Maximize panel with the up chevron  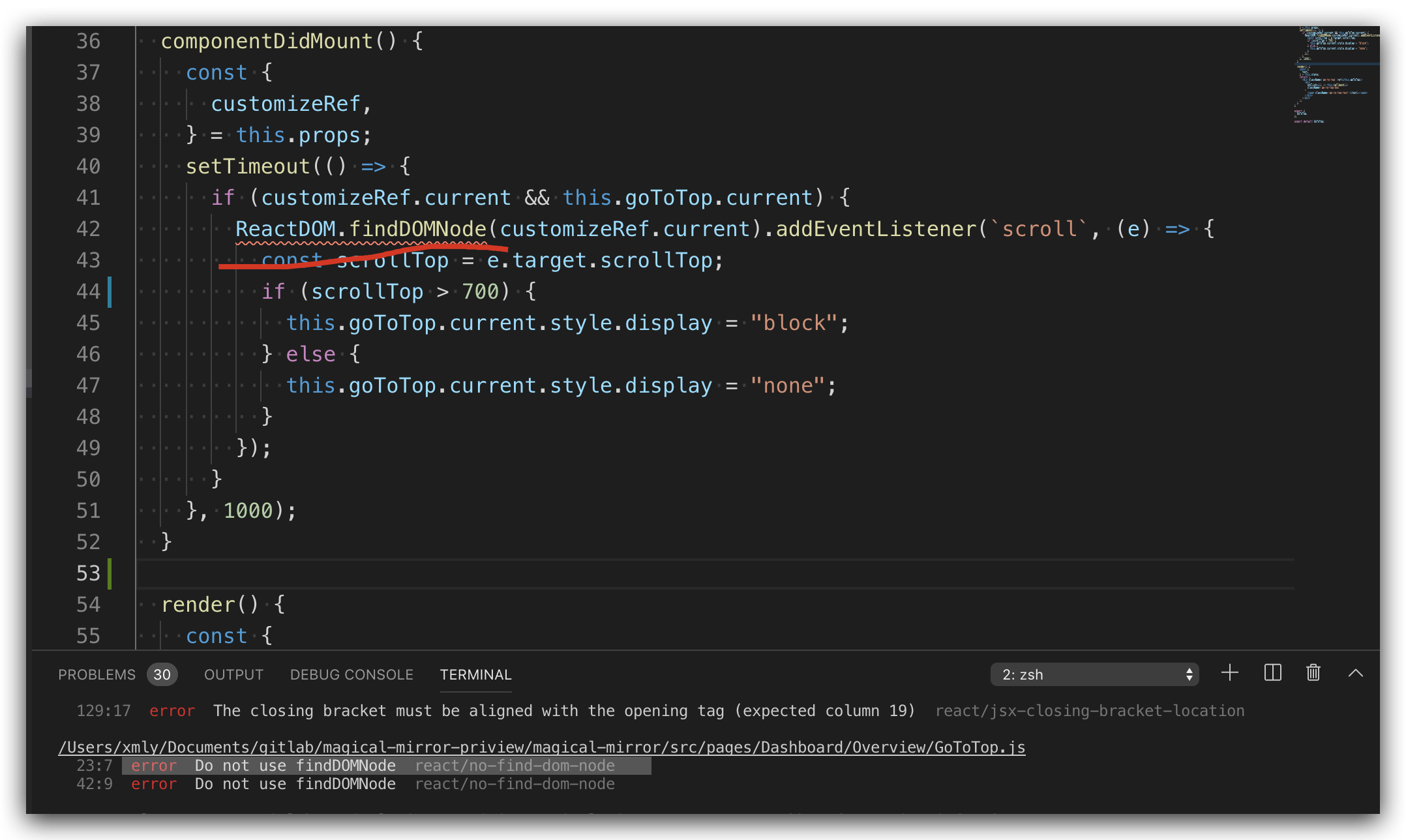pyautogui.click(x=1356, y=674)
